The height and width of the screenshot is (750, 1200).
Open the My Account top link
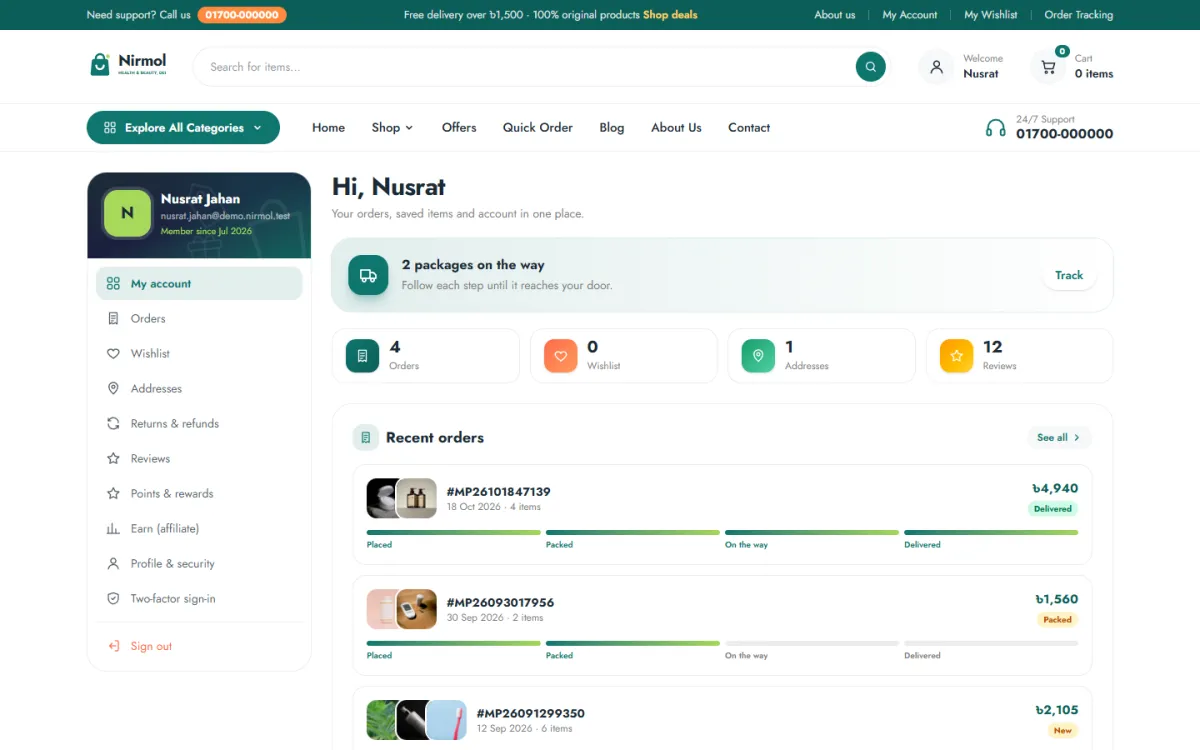[x=910, y=15]
